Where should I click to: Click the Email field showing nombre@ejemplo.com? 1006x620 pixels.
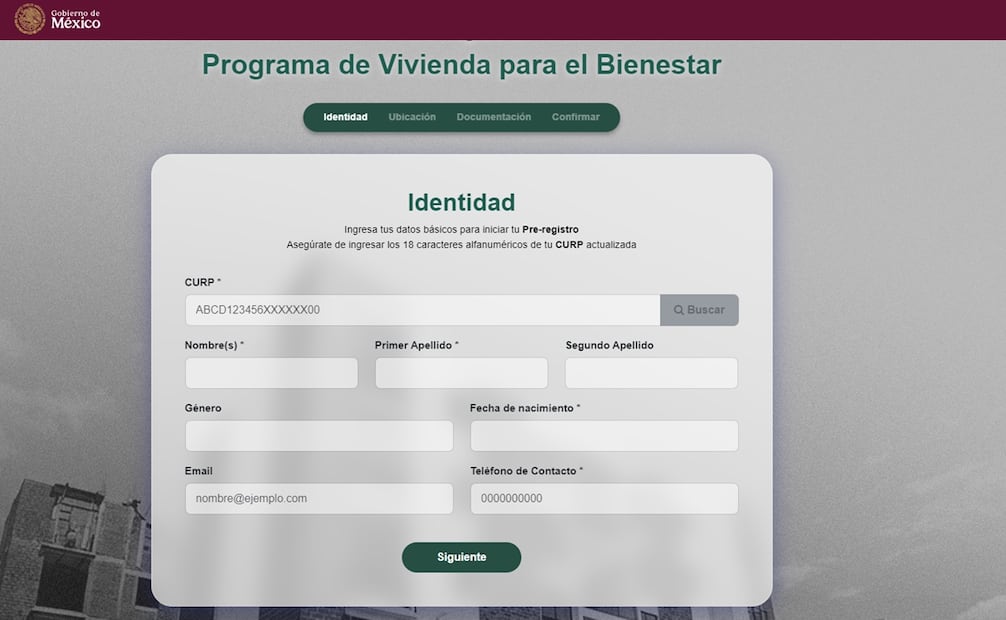coord(318,498)
